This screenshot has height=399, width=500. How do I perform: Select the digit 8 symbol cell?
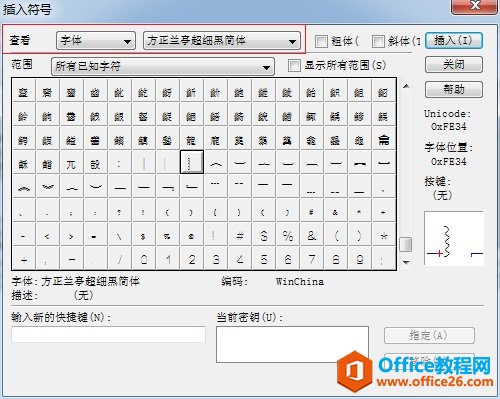click(336, 259)
